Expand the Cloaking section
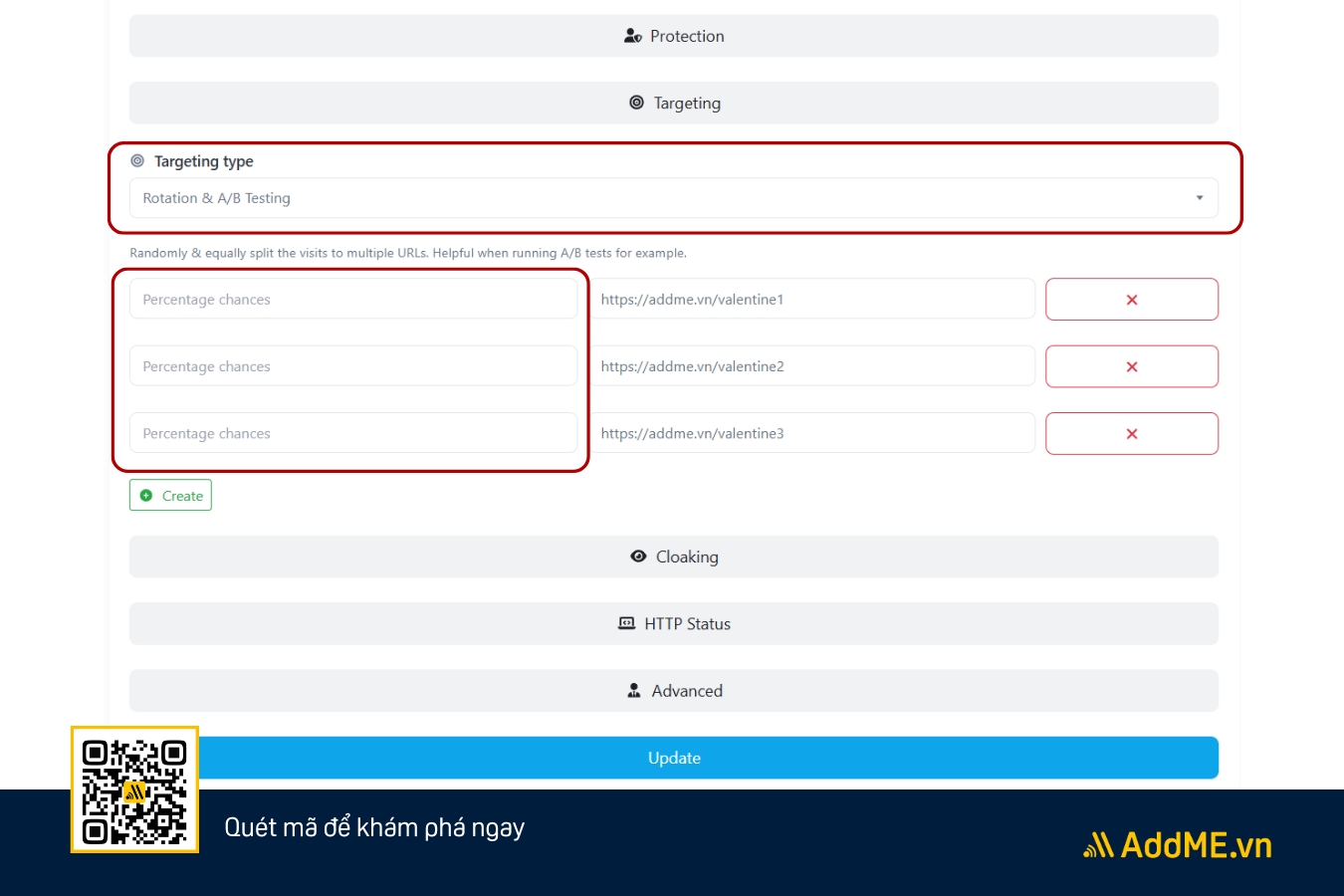Screen dimensions: 1344x896 [674, 557]
